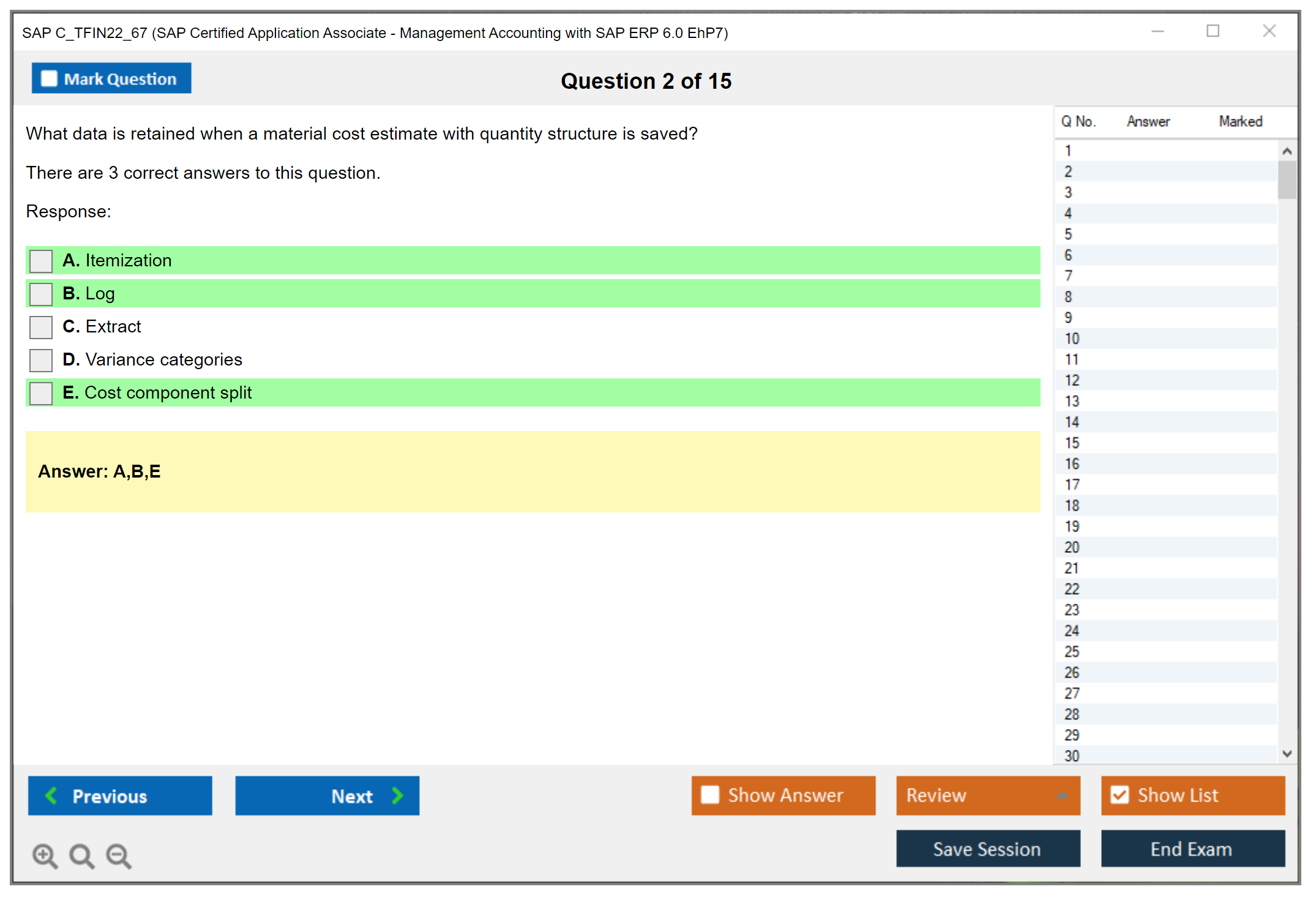This screenshot has width=1316, height=900.
Task: Click the Save Session button
Action: [x=987, y=849]
